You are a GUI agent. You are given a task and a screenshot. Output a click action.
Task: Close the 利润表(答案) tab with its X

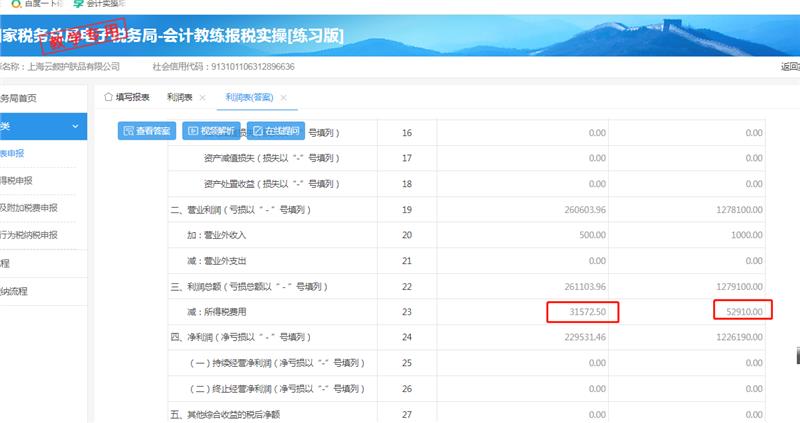[x=284, y=97]
